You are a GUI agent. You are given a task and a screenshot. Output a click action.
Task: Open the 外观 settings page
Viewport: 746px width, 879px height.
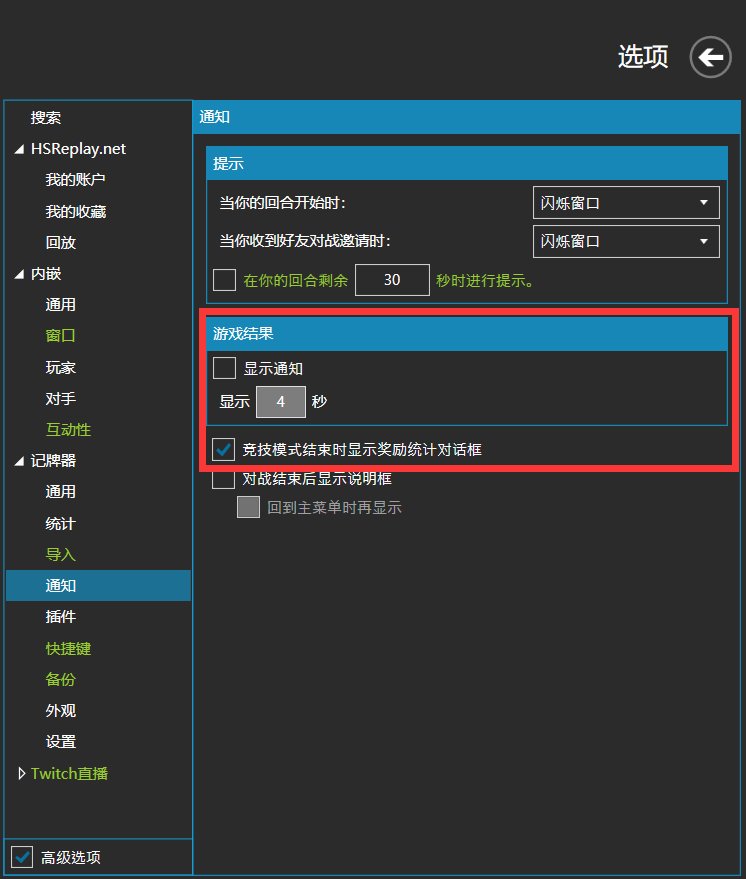point(60,711)
